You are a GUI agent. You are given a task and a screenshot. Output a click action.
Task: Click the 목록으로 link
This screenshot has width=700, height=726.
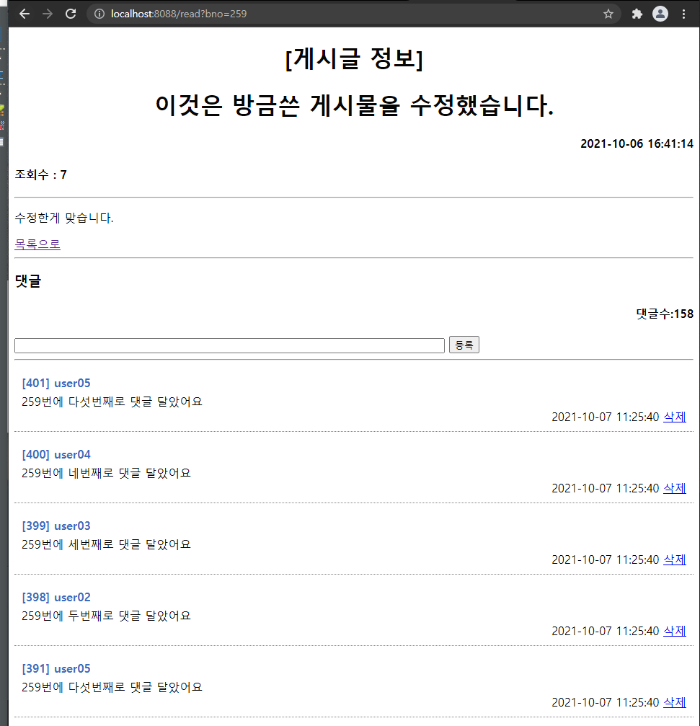[x=38, y=244]
